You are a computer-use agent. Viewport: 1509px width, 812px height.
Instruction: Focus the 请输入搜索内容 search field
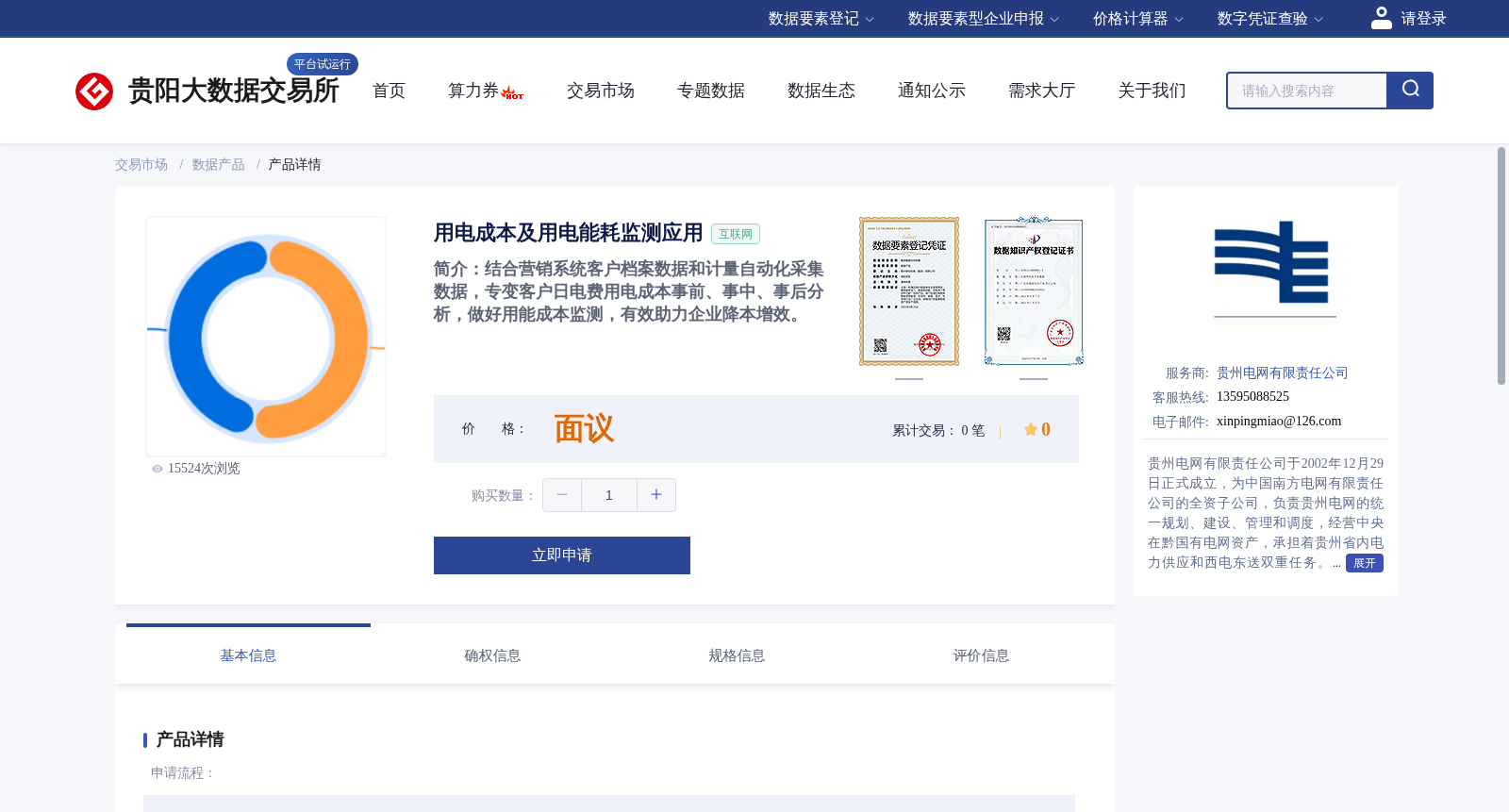pos(1307,91)
